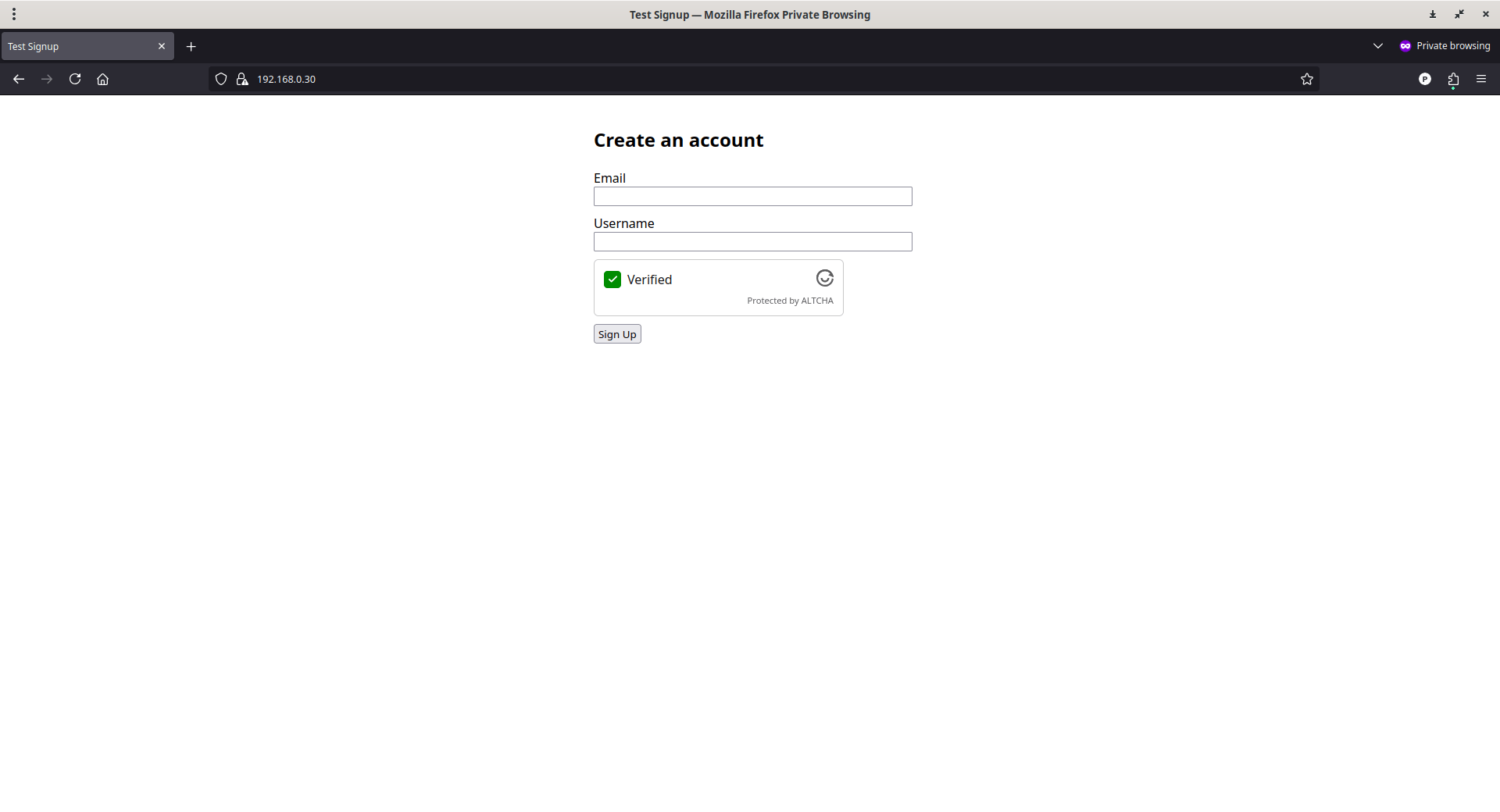This screenshot has height=812, width=1500.
Task: Open the Firefox home page
Action: (x=102, y=79)
